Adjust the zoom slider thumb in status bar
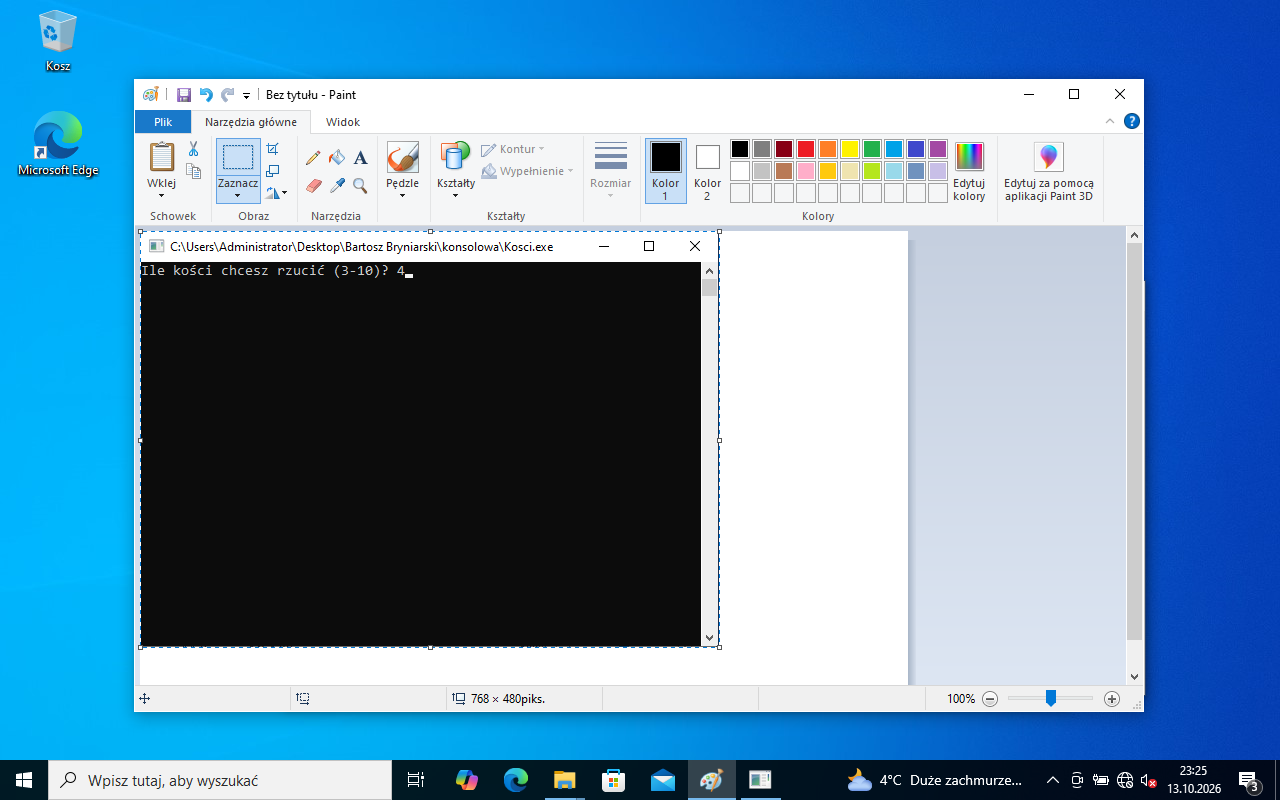The width and height of the screenshot is (1280, 800). point(1051,698)
